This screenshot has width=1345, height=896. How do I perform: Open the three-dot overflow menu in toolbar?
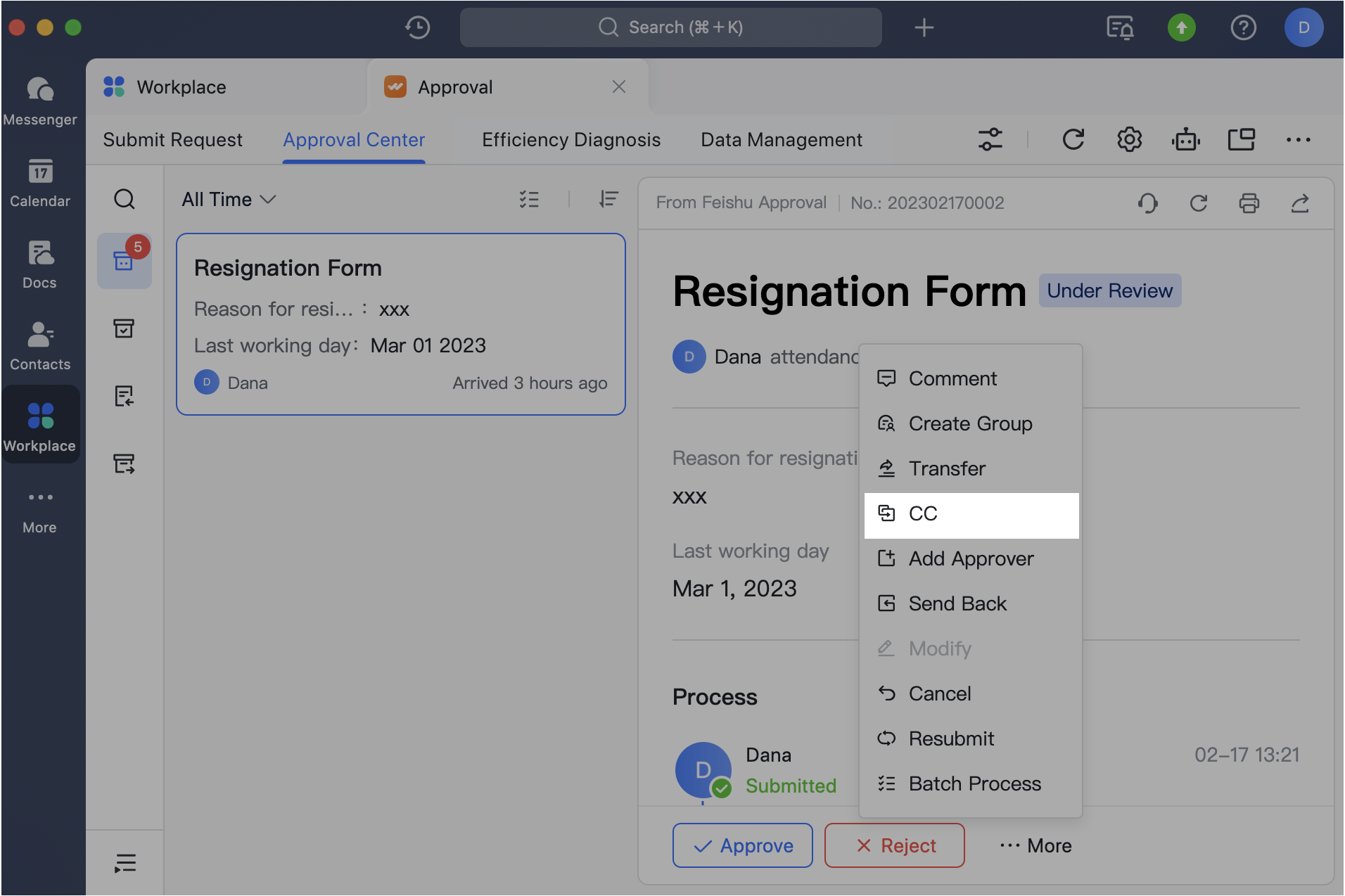pos(1298,140)
